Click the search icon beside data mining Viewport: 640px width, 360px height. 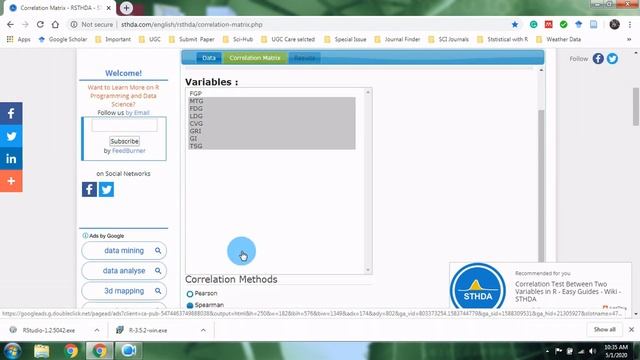pyautogui.click(x=158, y=251)
